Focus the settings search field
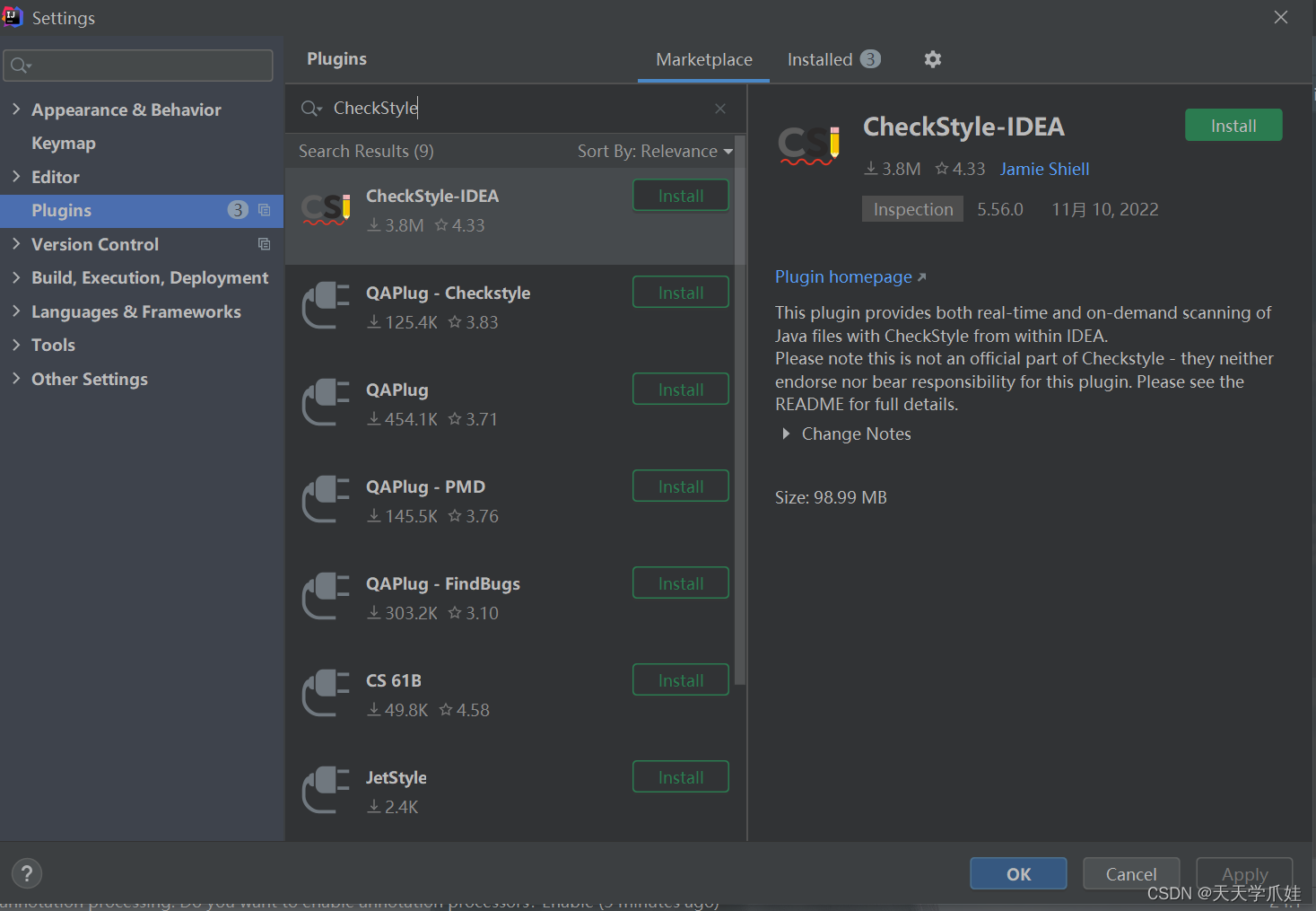 138,66
